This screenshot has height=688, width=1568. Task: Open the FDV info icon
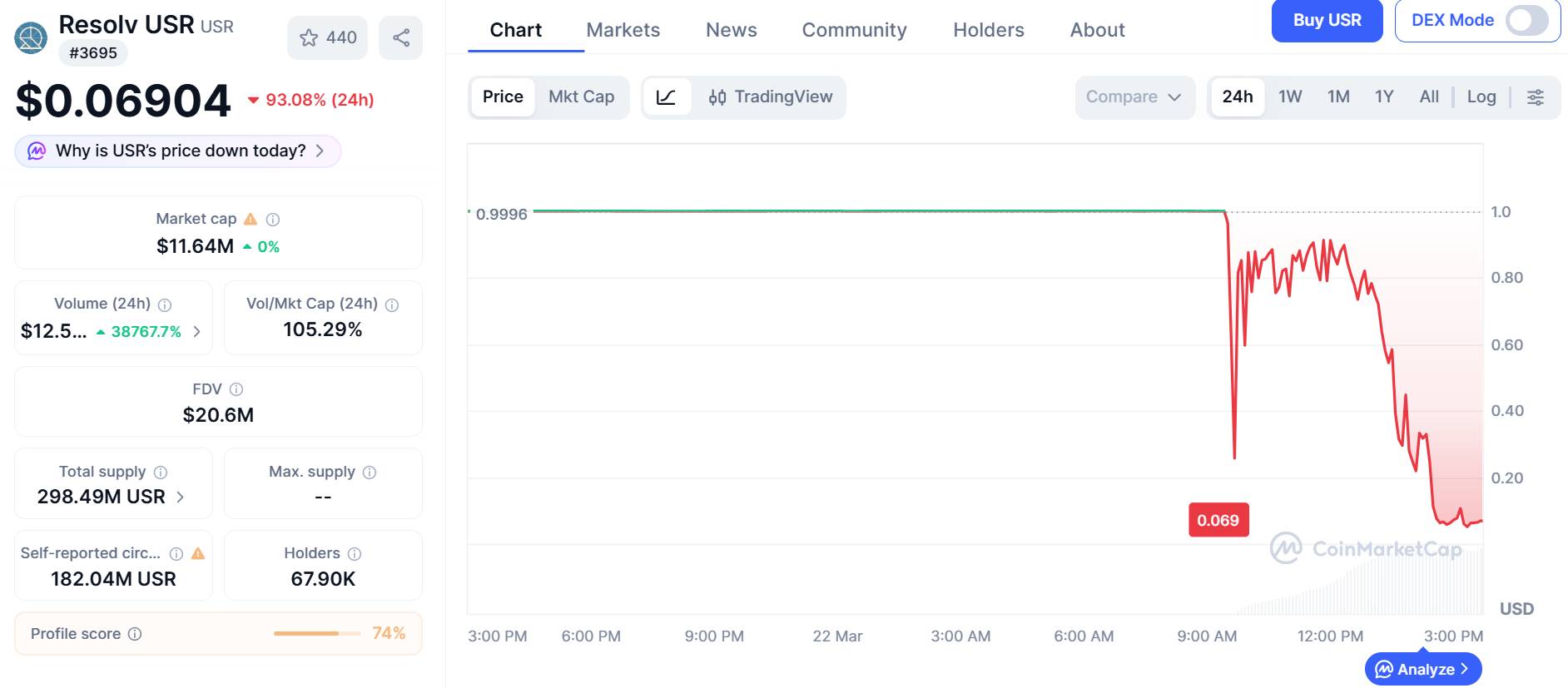click(236, 389)
